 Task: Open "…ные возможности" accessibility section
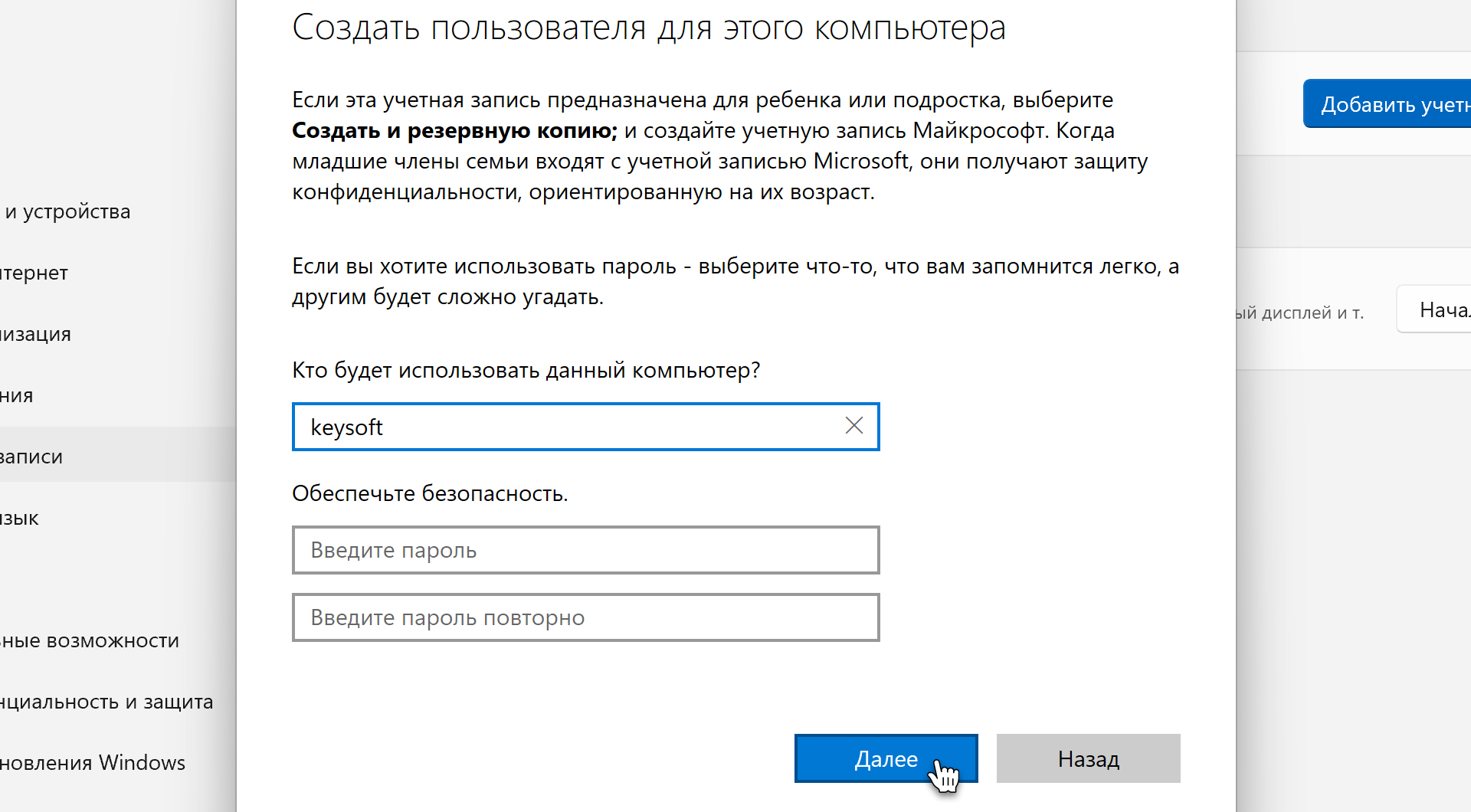(90, 640)
